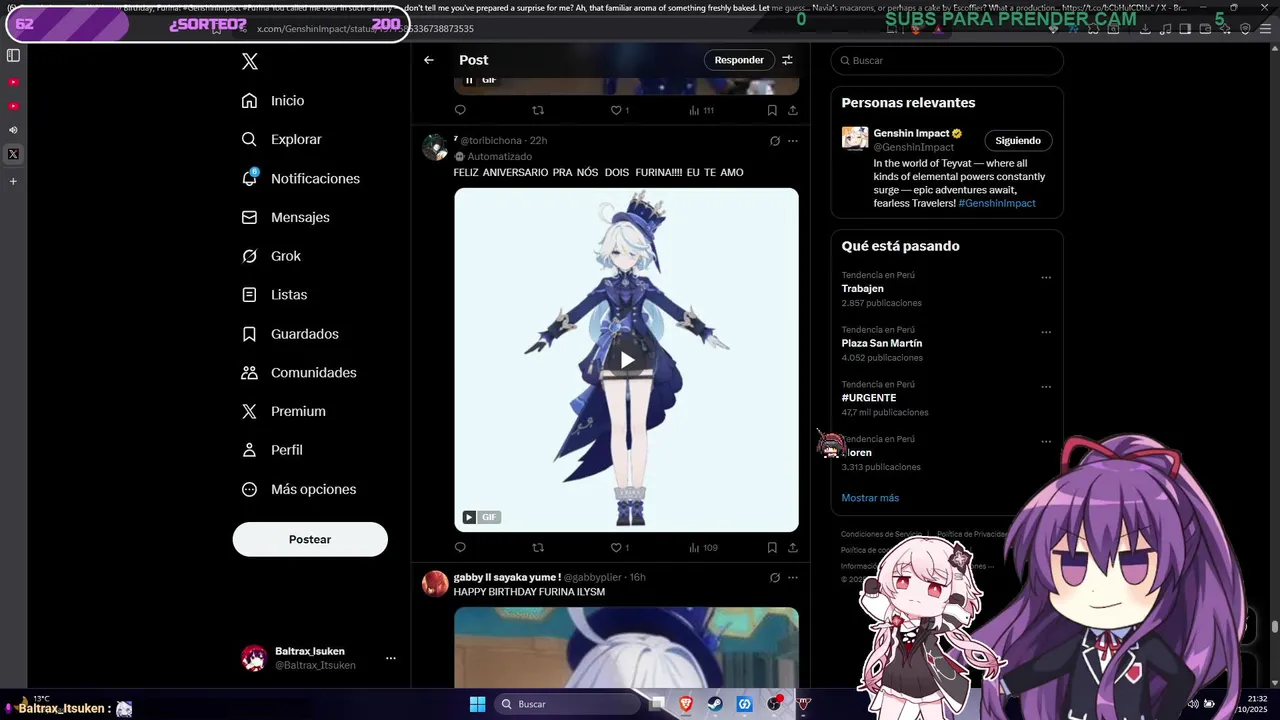
Task: Open options for the Trabajen trend
Action: click(1046, 278)
